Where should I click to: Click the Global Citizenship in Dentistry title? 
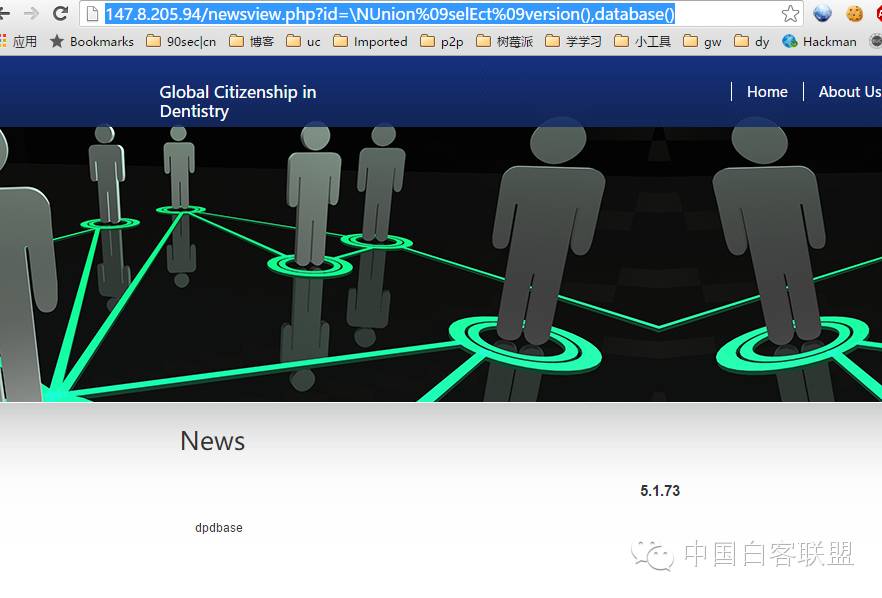click(238, 101)
